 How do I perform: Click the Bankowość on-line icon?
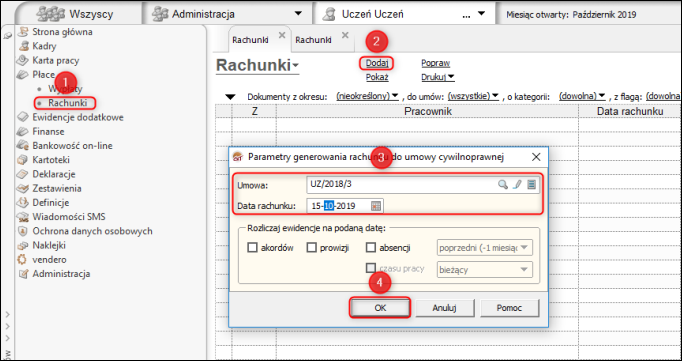[x=23, y=146]
